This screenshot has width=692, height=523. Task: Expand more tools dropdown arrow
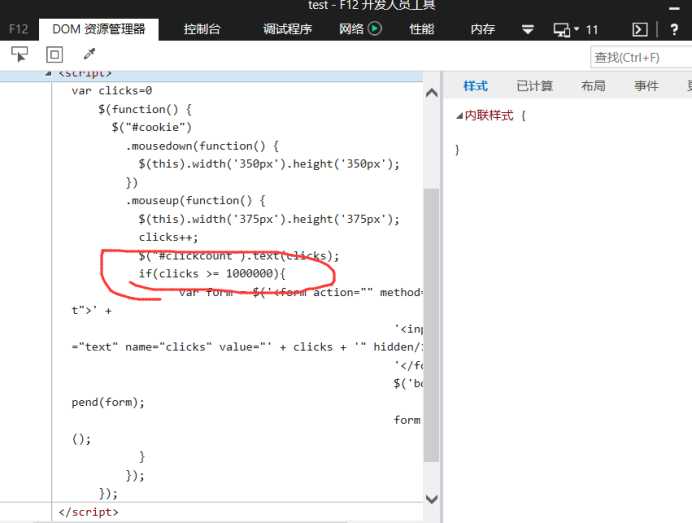pyautogui.click(x=527, y=30)
